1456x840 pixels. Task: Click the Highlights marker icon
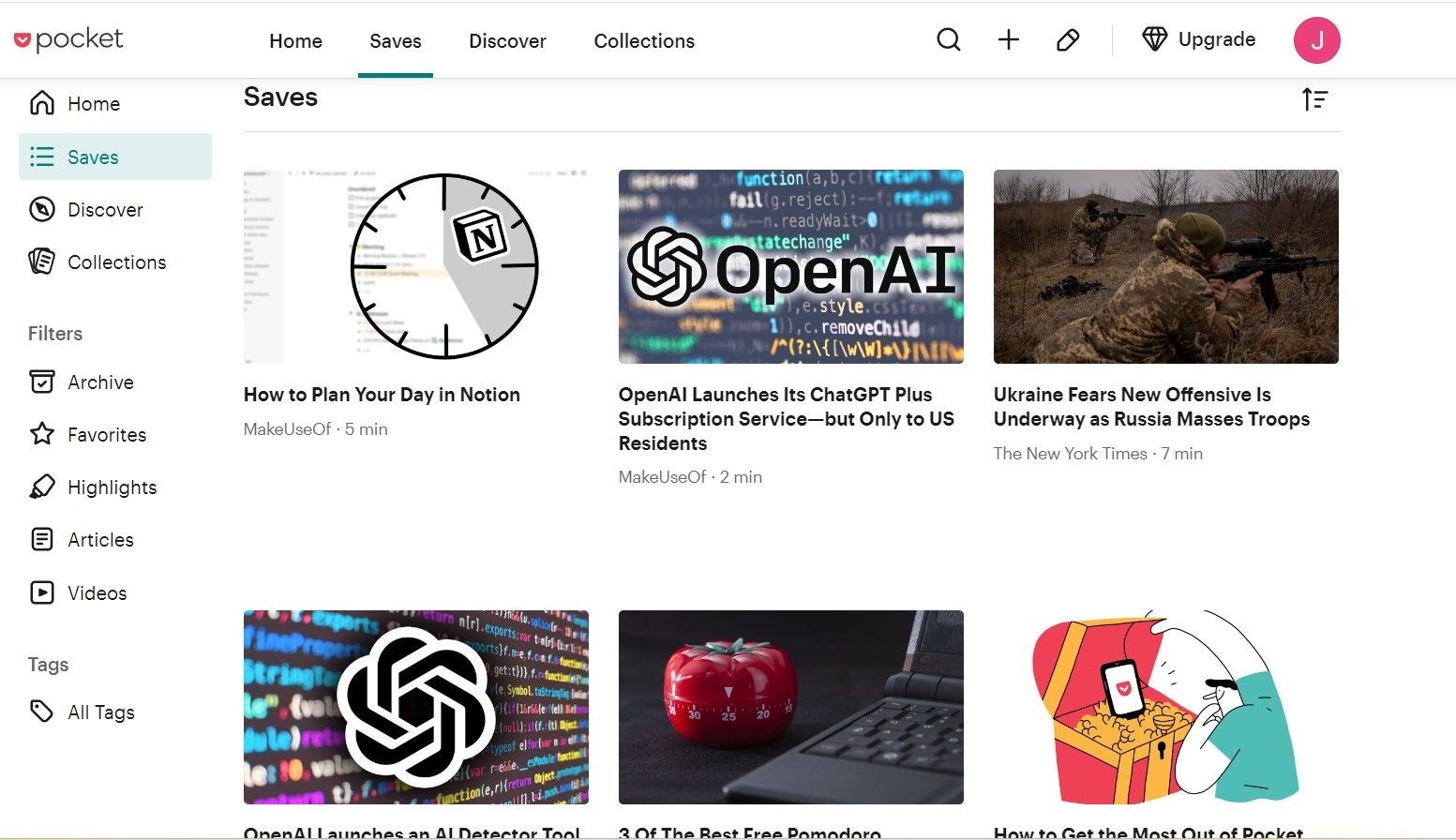(x=42, y=487)
